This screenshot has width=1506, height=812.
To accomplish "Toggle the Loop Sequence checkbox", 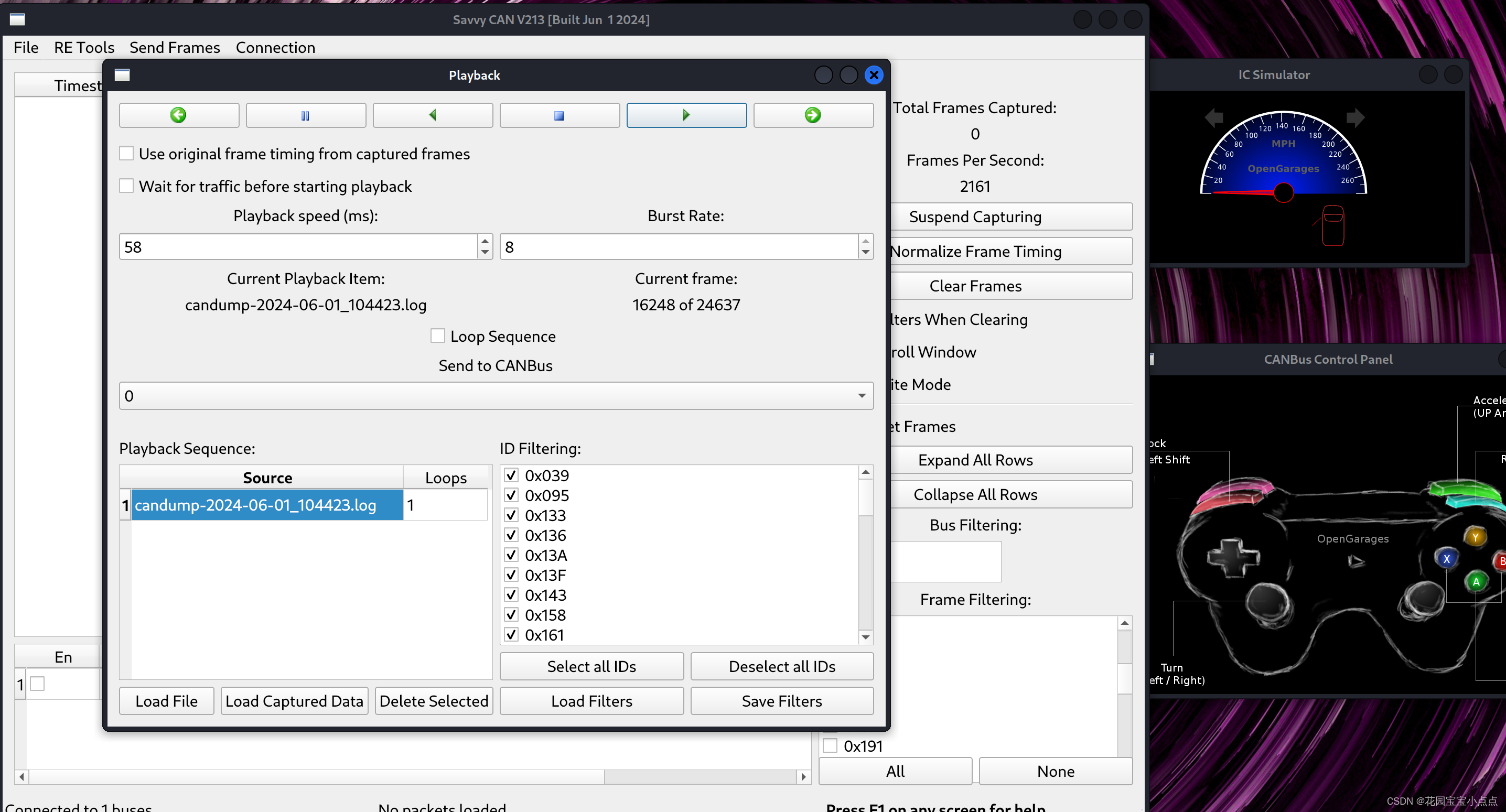I will pos(437,335).
